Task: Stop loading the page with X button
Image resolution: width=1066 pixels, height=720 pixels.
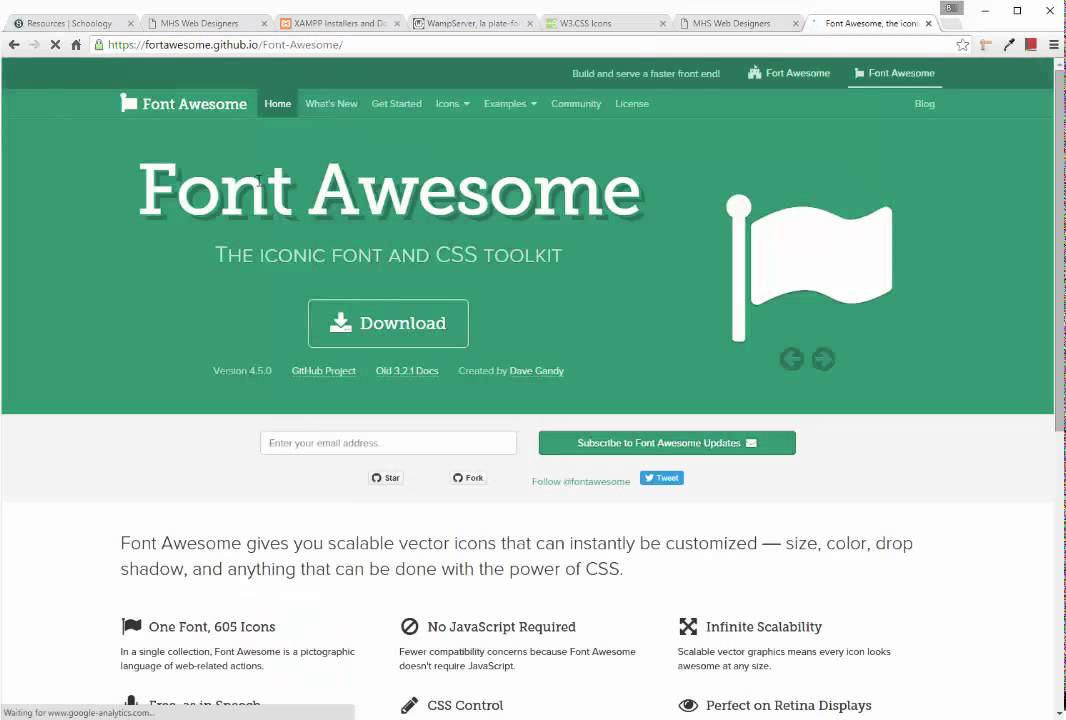Action: [x=56, y=45]
